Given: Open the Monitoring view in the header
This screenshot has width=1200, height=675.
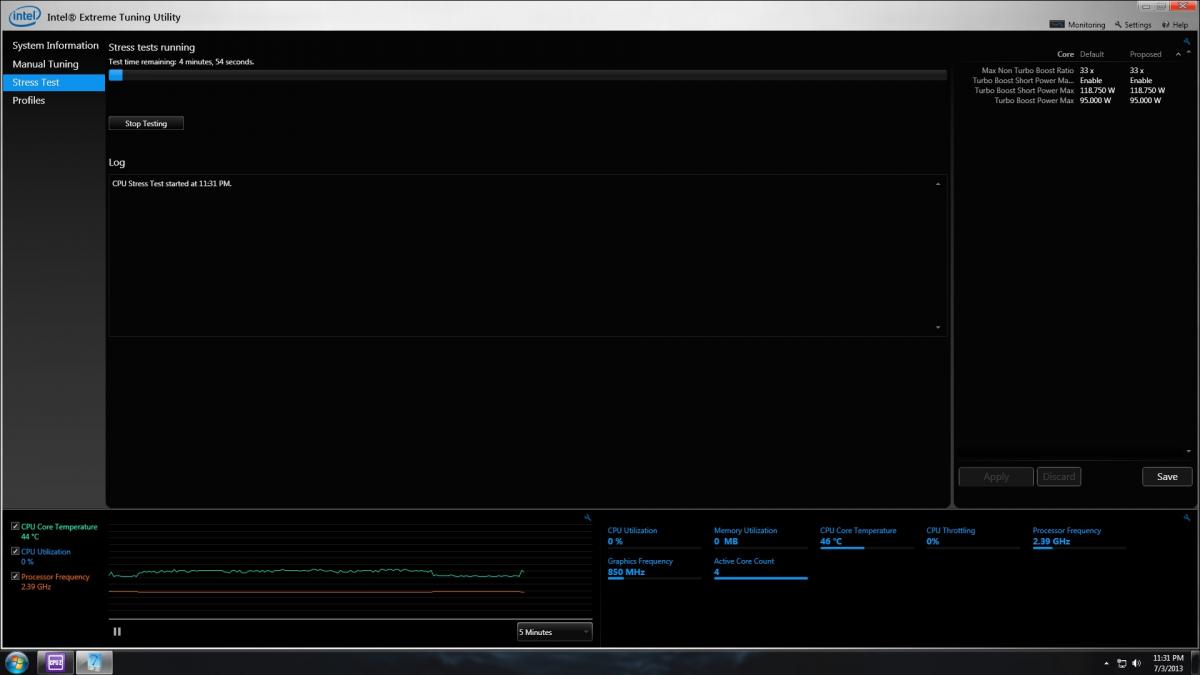Looking at the screenshot, I should pos(1078,24).
